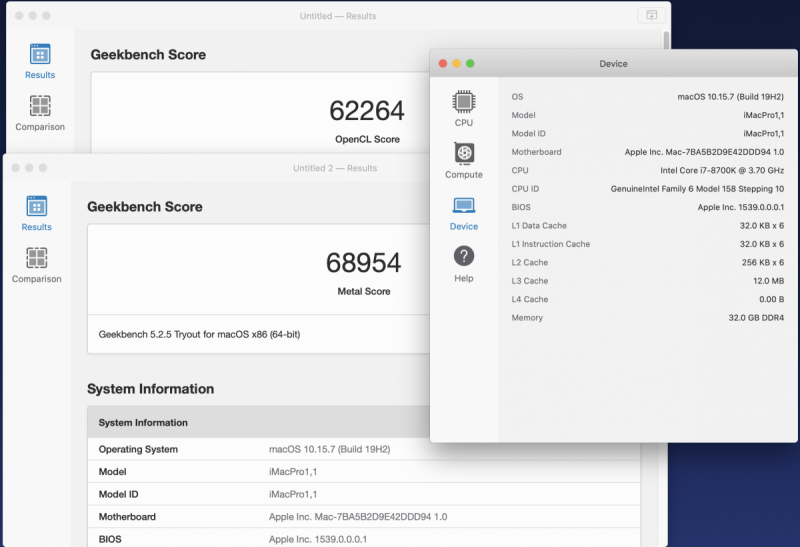This screenshot has width=800, height=547.
Task: Close the Device window
Action: (x=443, y=64)
